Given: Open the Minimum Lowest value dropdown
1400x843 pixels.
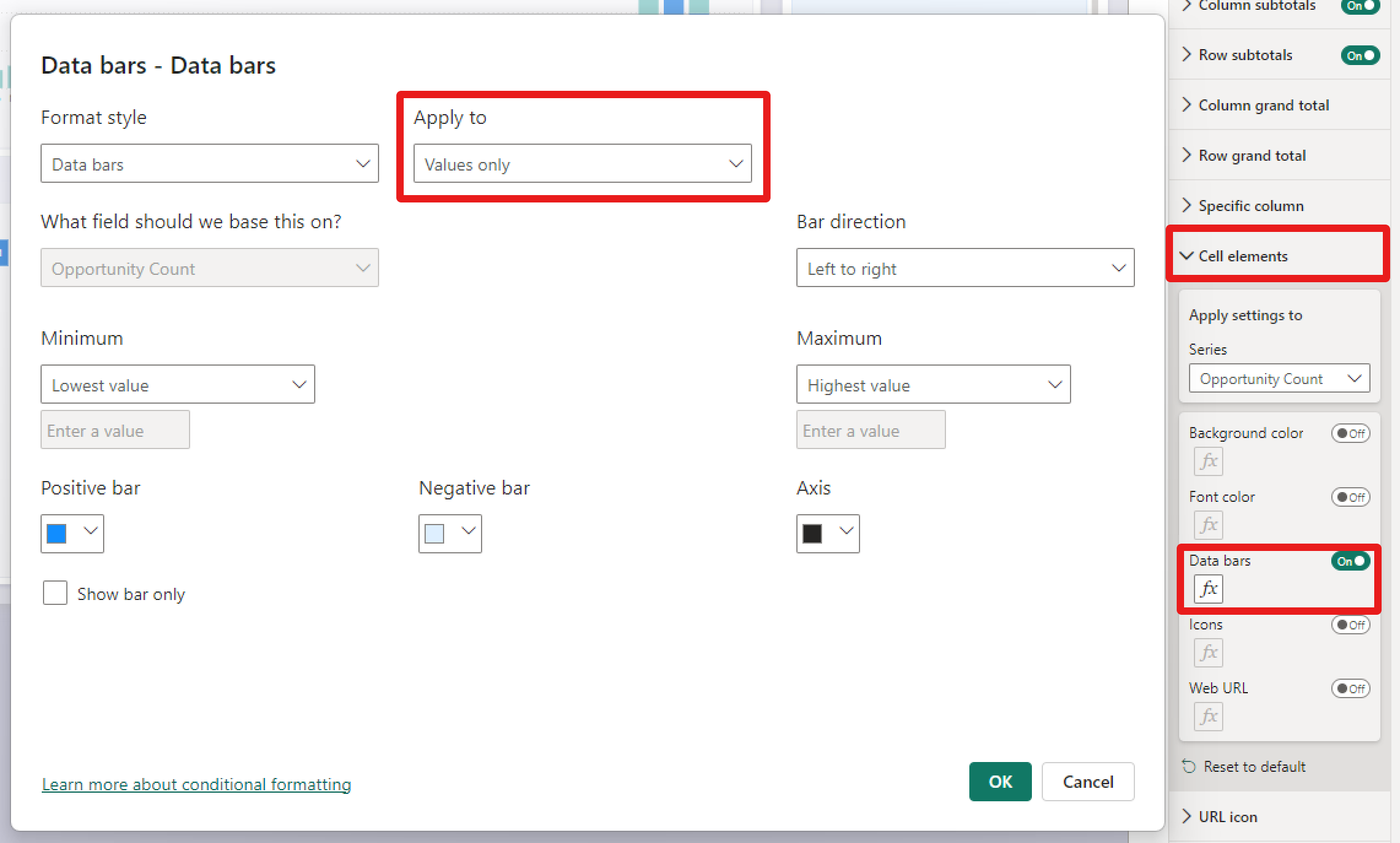Looking at the screenshot, I should coord(177,385).
